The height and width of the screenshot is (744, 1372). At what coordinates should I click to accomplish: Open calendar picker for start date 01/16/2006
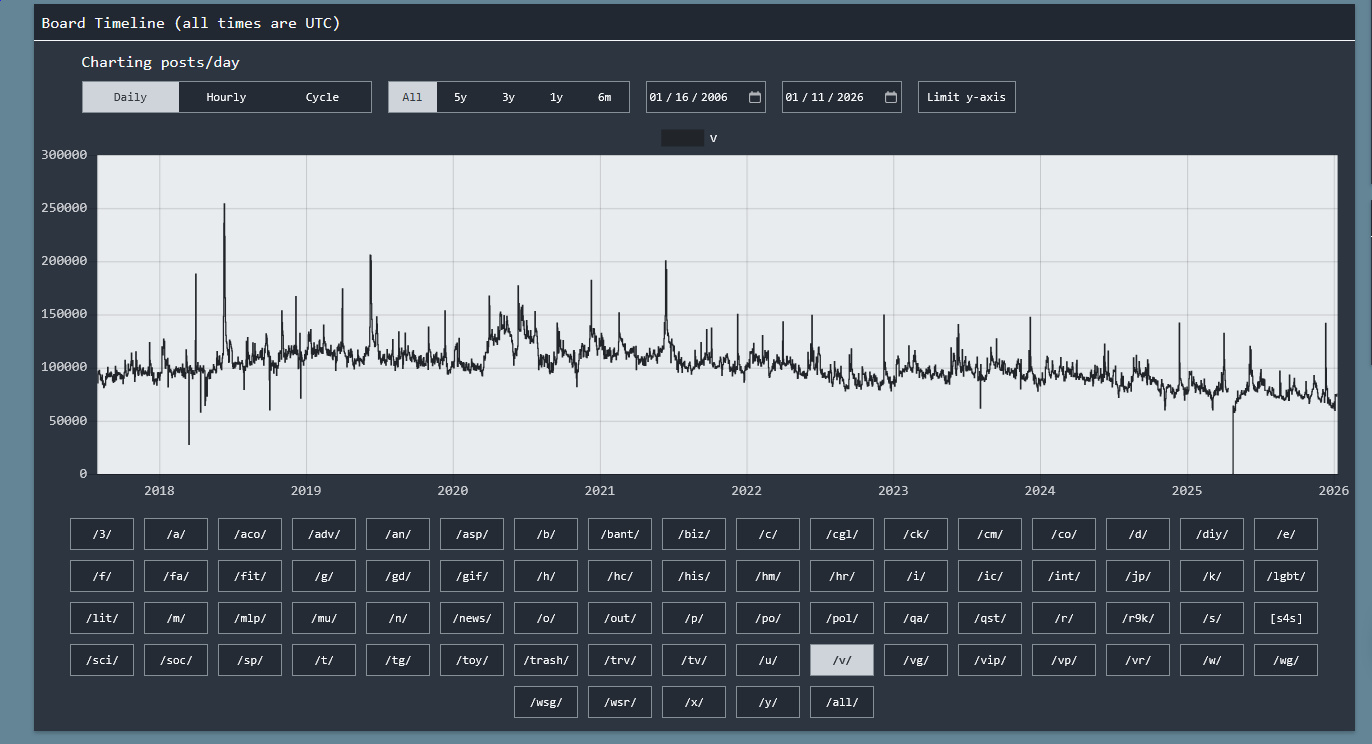click(755, 97)
